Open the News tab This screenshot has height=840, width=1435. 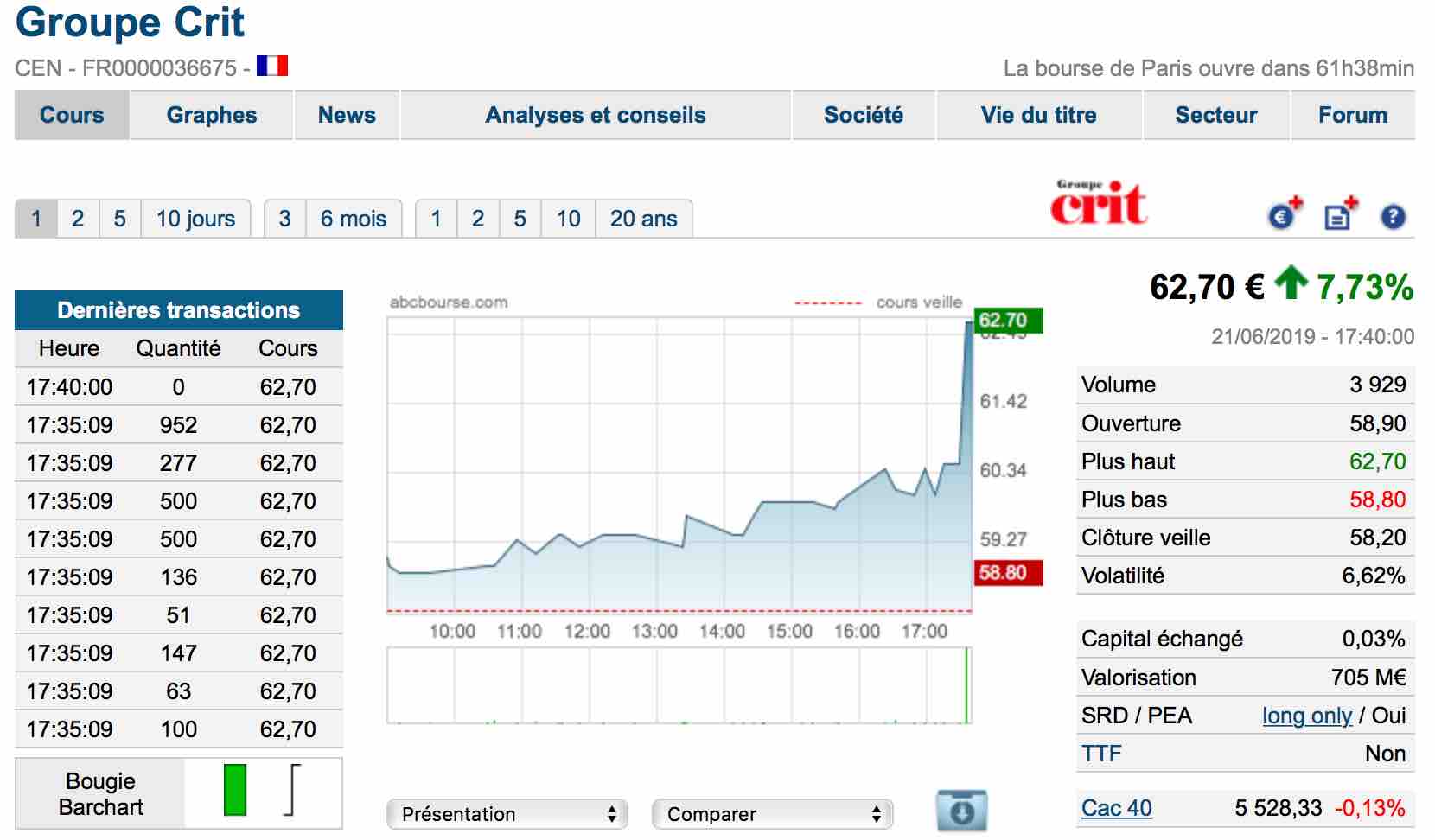347,115
